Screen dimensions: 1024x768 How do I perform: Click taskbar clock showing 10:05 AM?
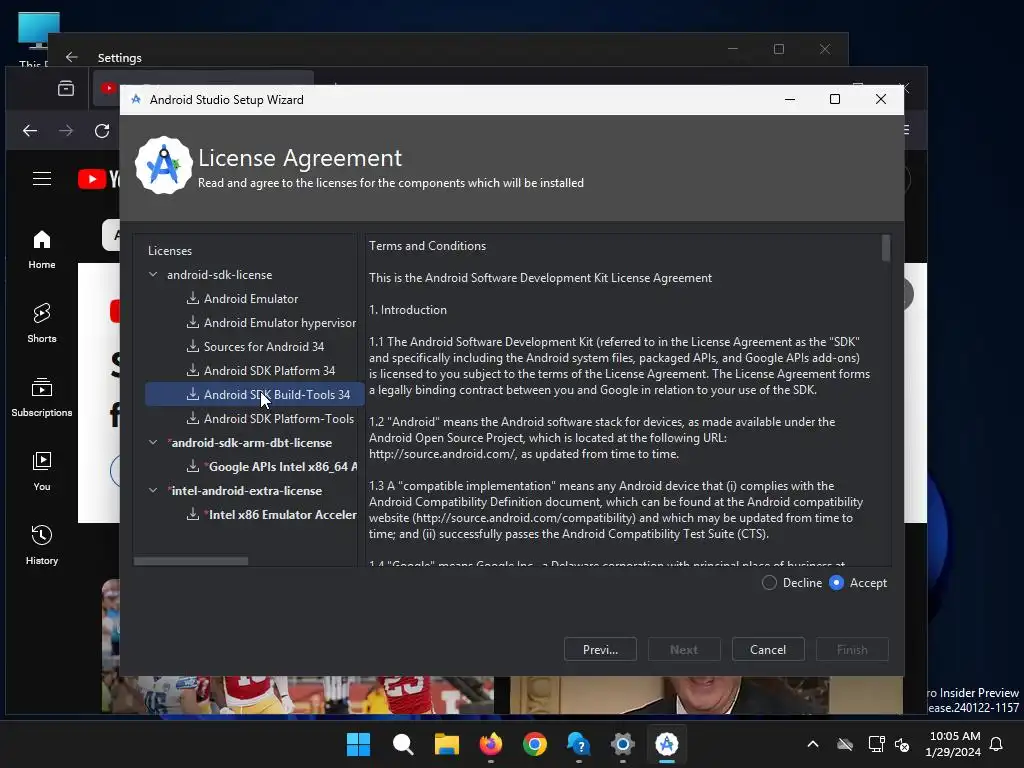pyautogui.click(x=953, y=744)
